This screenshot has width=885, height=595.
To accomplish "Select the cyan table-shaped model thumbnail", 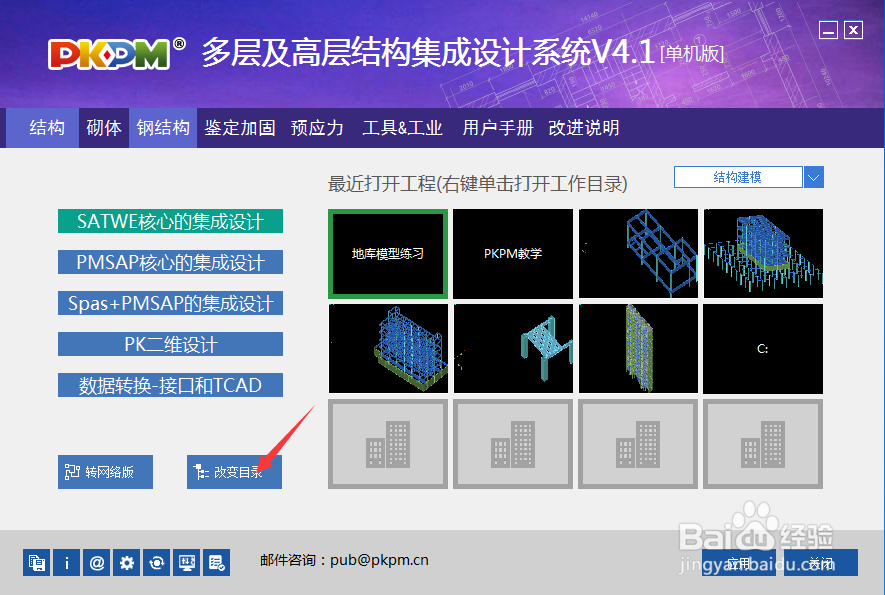I will [513, 348].
